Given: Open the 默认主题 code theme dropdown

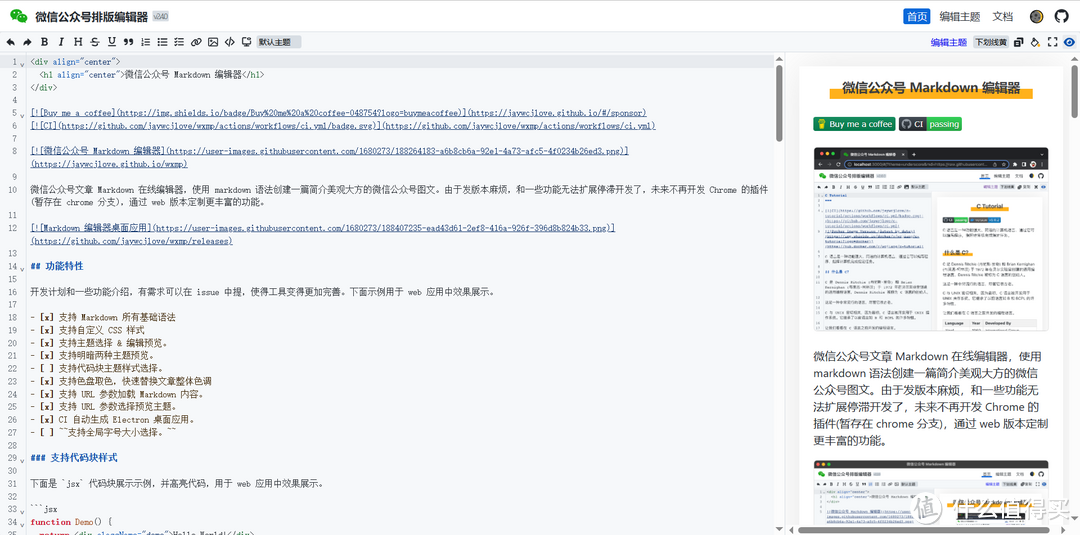Looking at the screenshot, I should pyautogui.click(x=278, y=42).
